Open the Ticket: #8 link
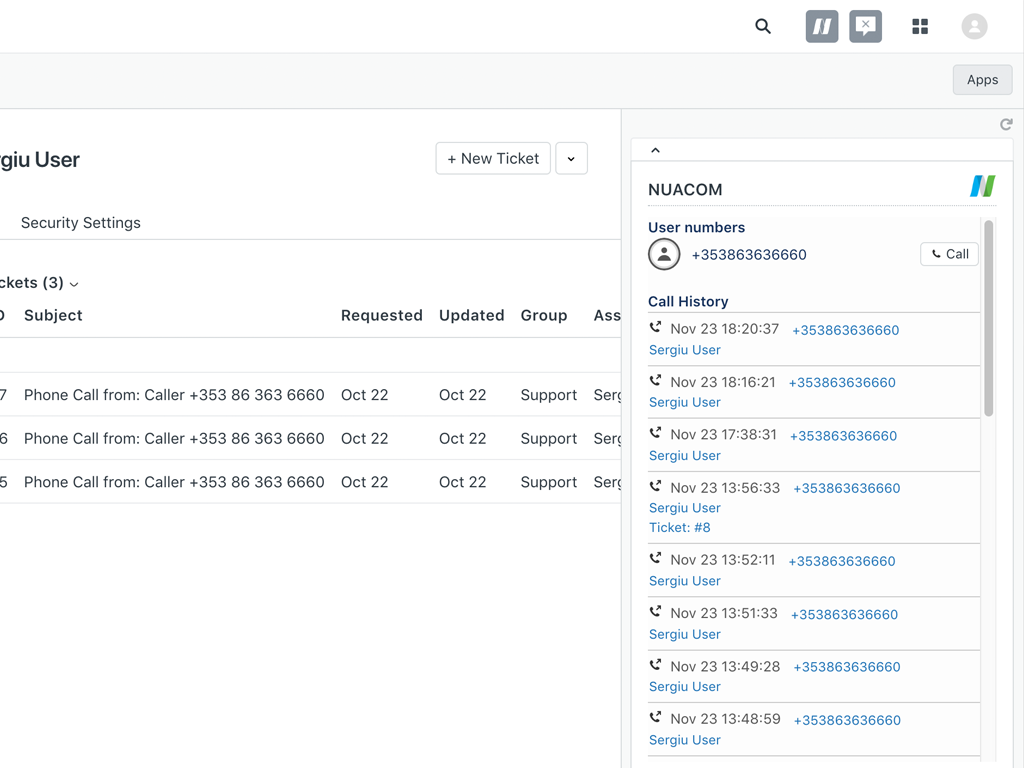Viewport: 1024px width, 768px height. pyautogui.click(x=680, y=527)
